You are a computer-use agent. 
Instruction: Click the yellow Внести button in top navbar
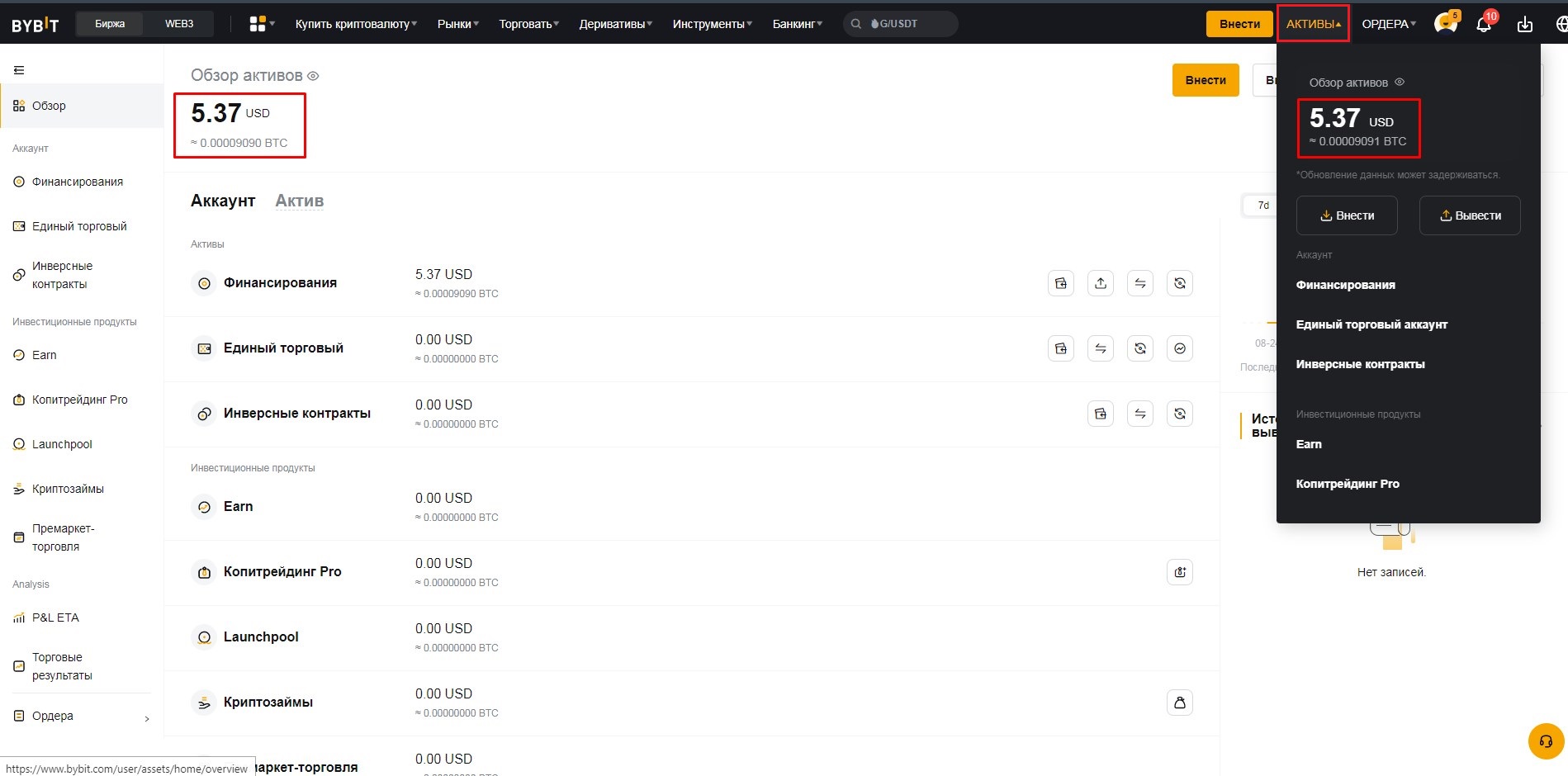[x=1239, y=24]
